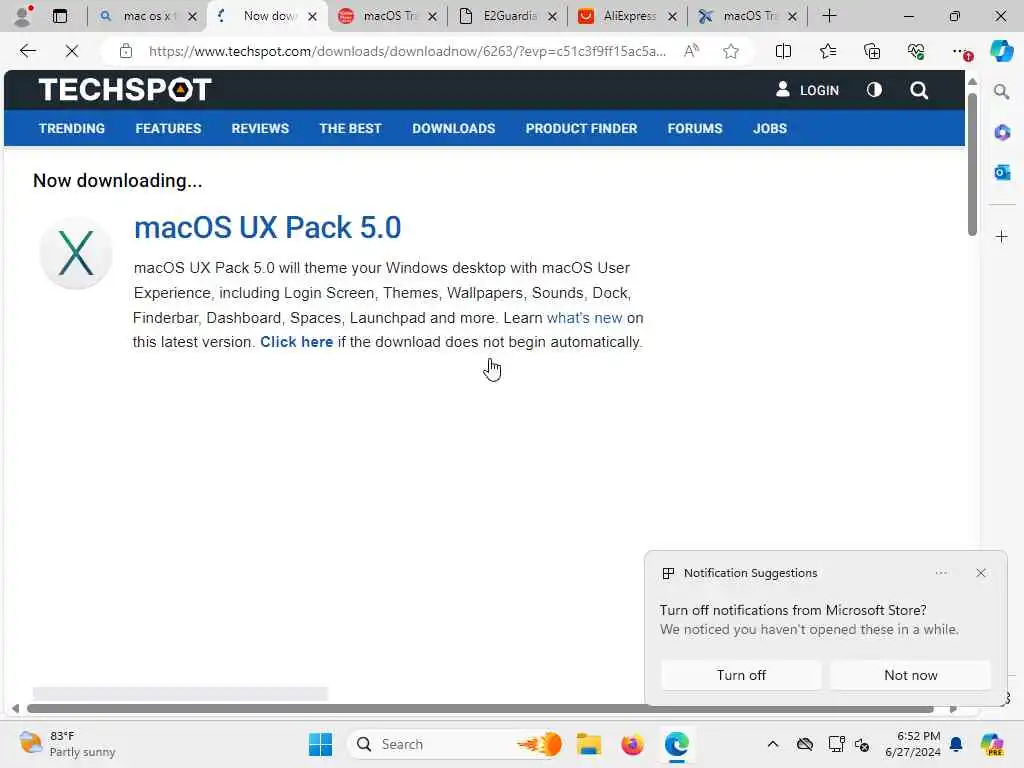Click the TechSpot logo
This screenshot has height=768, width=1024.
(x=125, y=89)
